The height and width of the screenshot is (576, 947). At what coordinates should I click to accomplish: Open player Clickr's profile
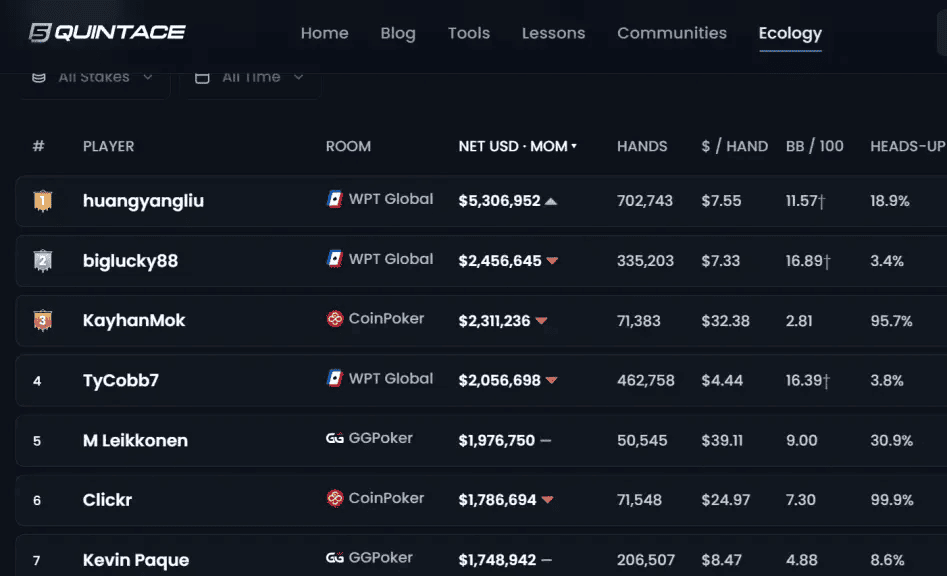[x=108, y=500]
